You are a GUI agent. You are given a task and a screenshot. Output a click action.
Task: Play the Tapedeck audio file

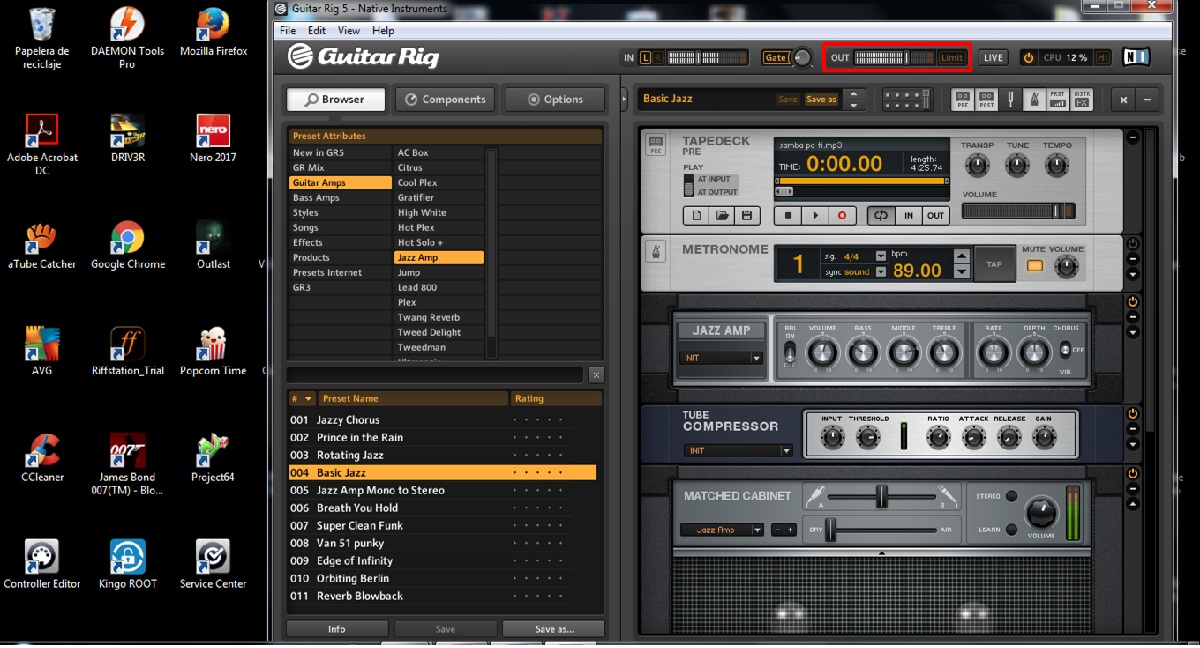[x=815, y=215]
